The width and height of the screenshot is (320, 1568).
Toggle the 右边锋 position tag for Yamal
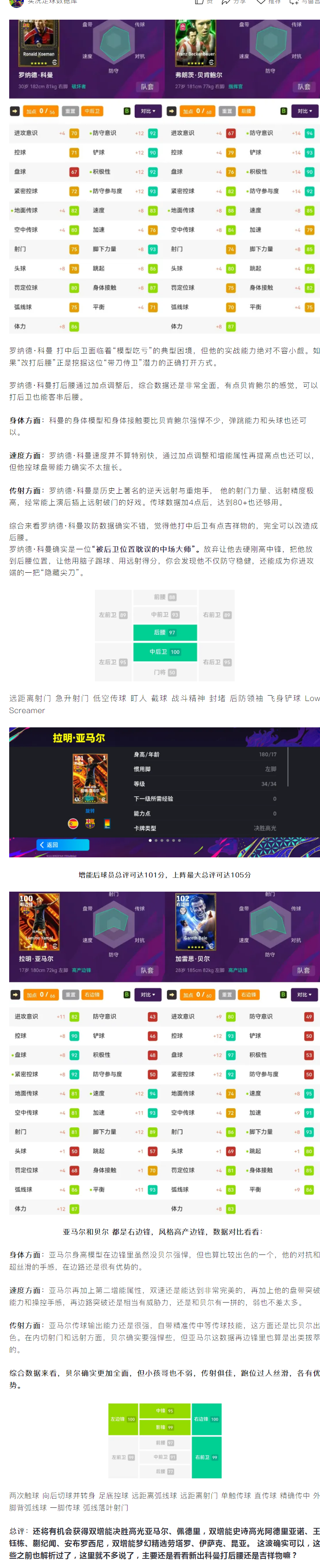coord(92,994)
